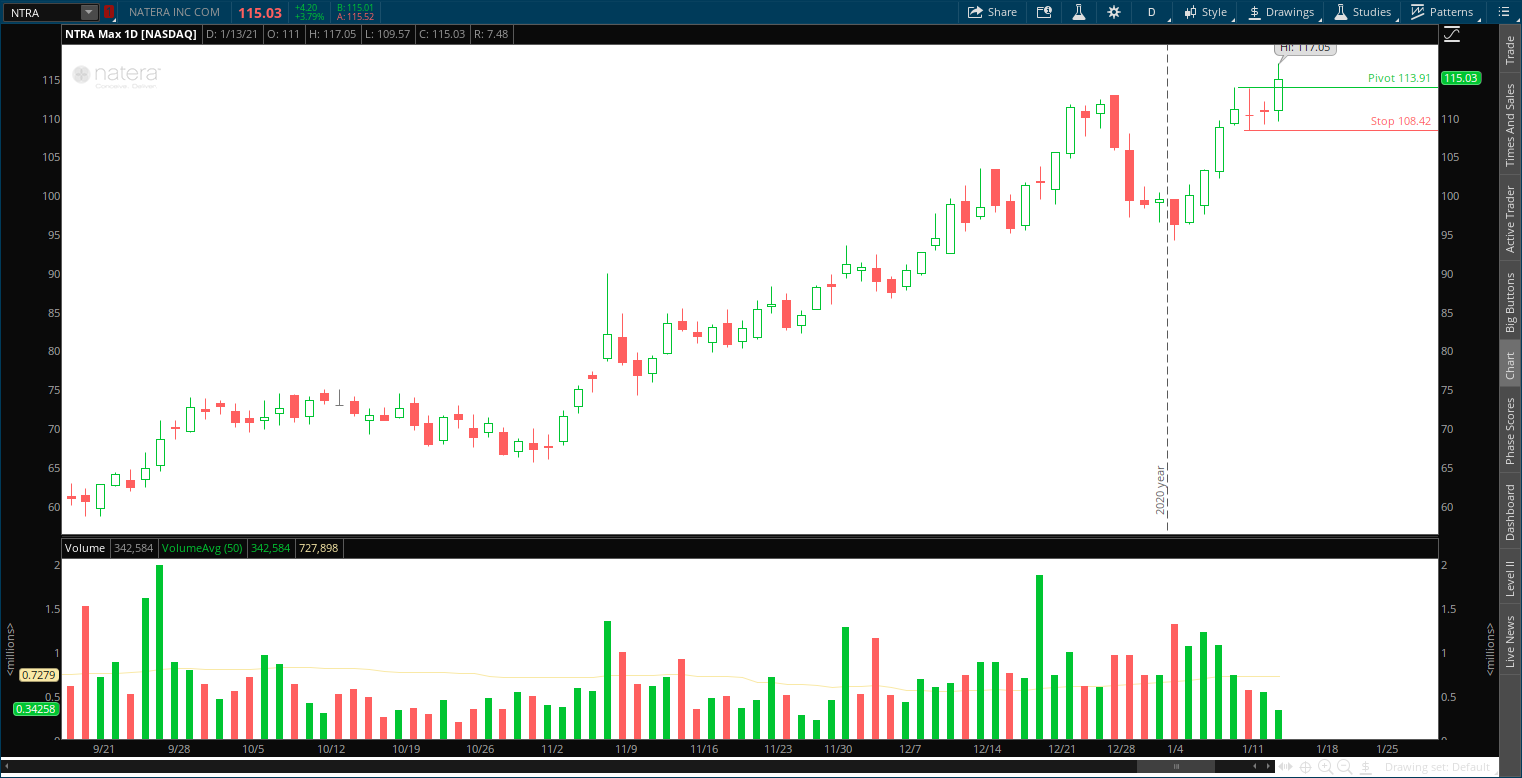This screenshot has width=1522, height=778.
Task: Click the red symbol link number 1 icon
Action: coord(109,12)
